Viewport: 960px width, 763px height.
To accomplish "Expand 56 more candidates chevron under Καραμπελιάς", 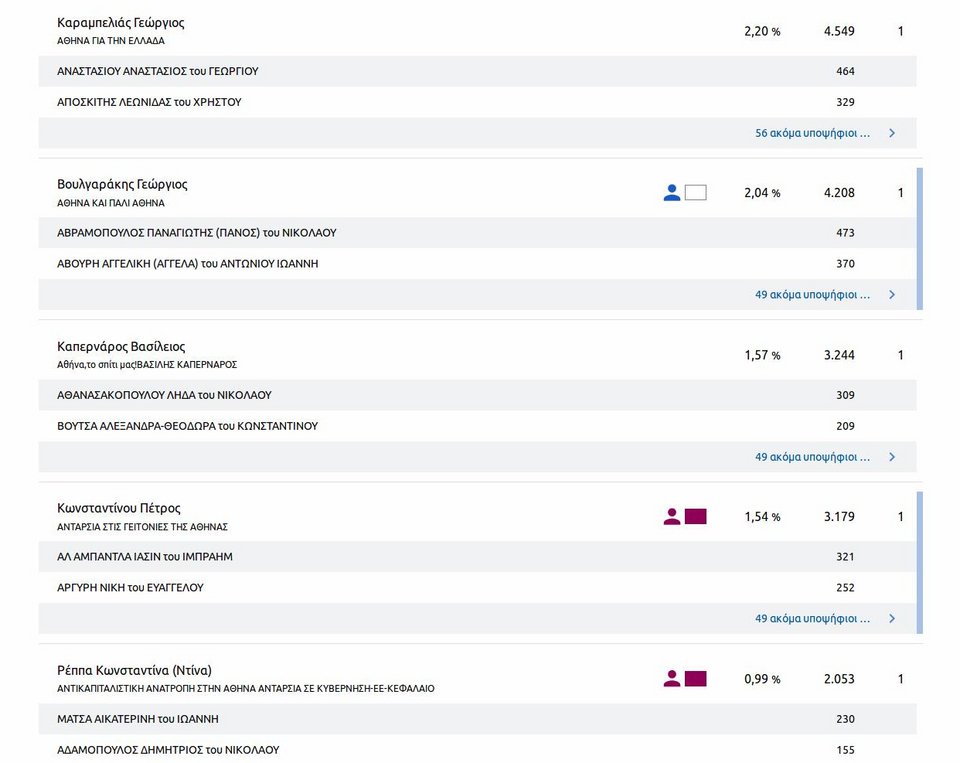I will point(892,133).
